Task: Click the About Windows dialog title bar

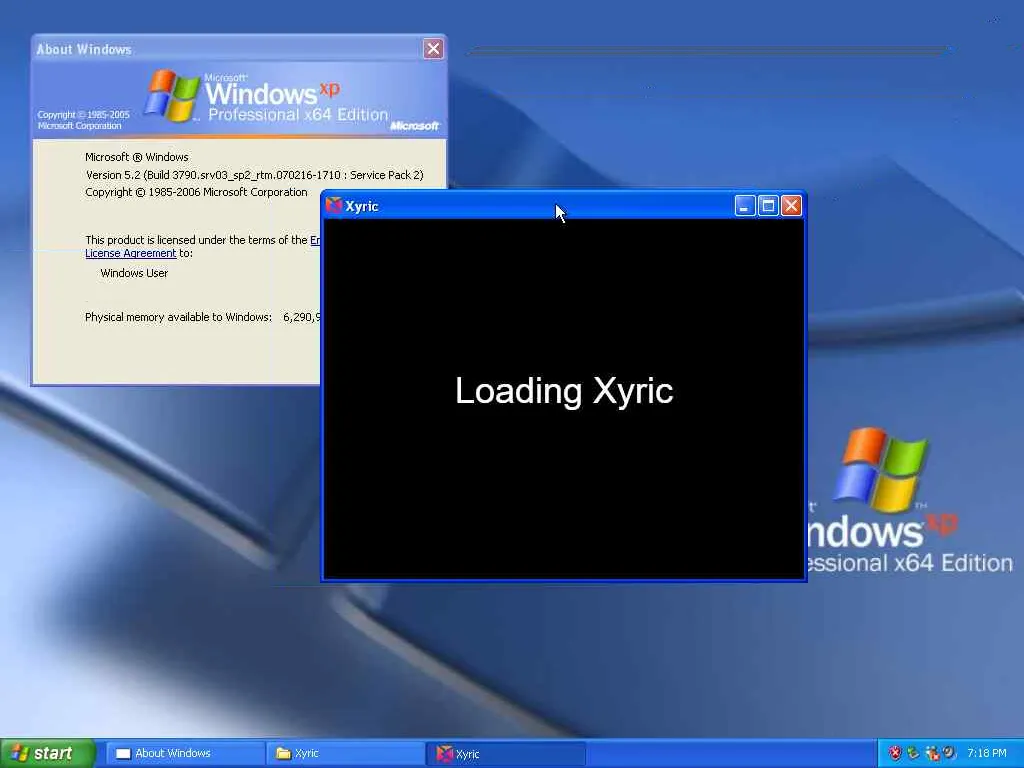Action: click(239, 49)
